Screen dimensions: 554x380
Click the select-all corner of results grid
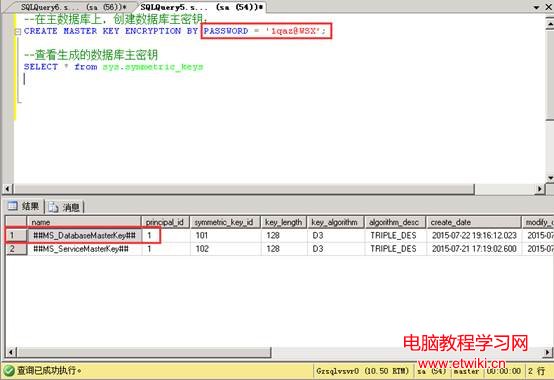pyautogui.click(x=16, y=222)
